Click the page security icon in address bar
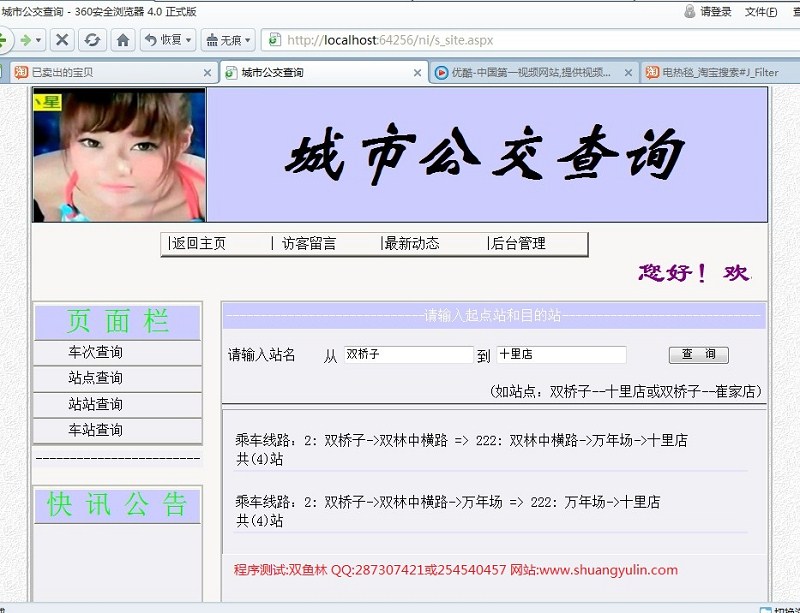This screenshot has height=613, width=800. coord(274,40)
